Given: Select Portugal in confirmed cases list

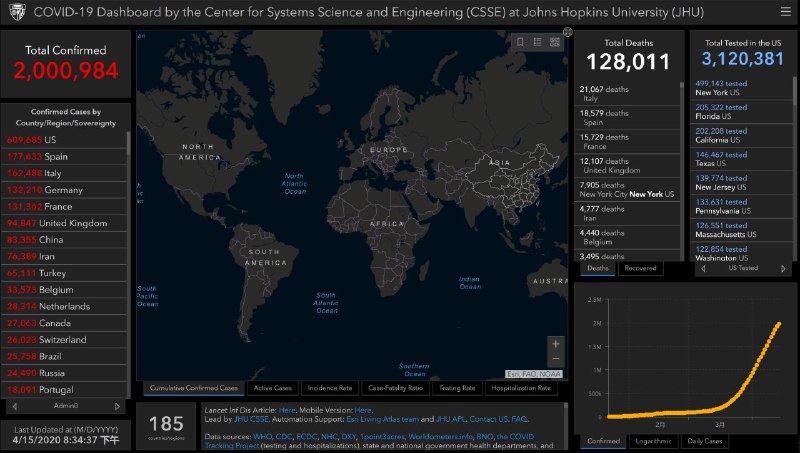Looking at the screenshot, I should click(x=64, y=390).
